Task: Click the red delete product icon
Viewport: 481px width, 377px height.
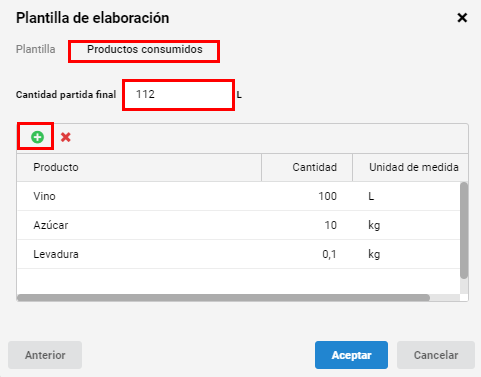Action: click(66, 137)
